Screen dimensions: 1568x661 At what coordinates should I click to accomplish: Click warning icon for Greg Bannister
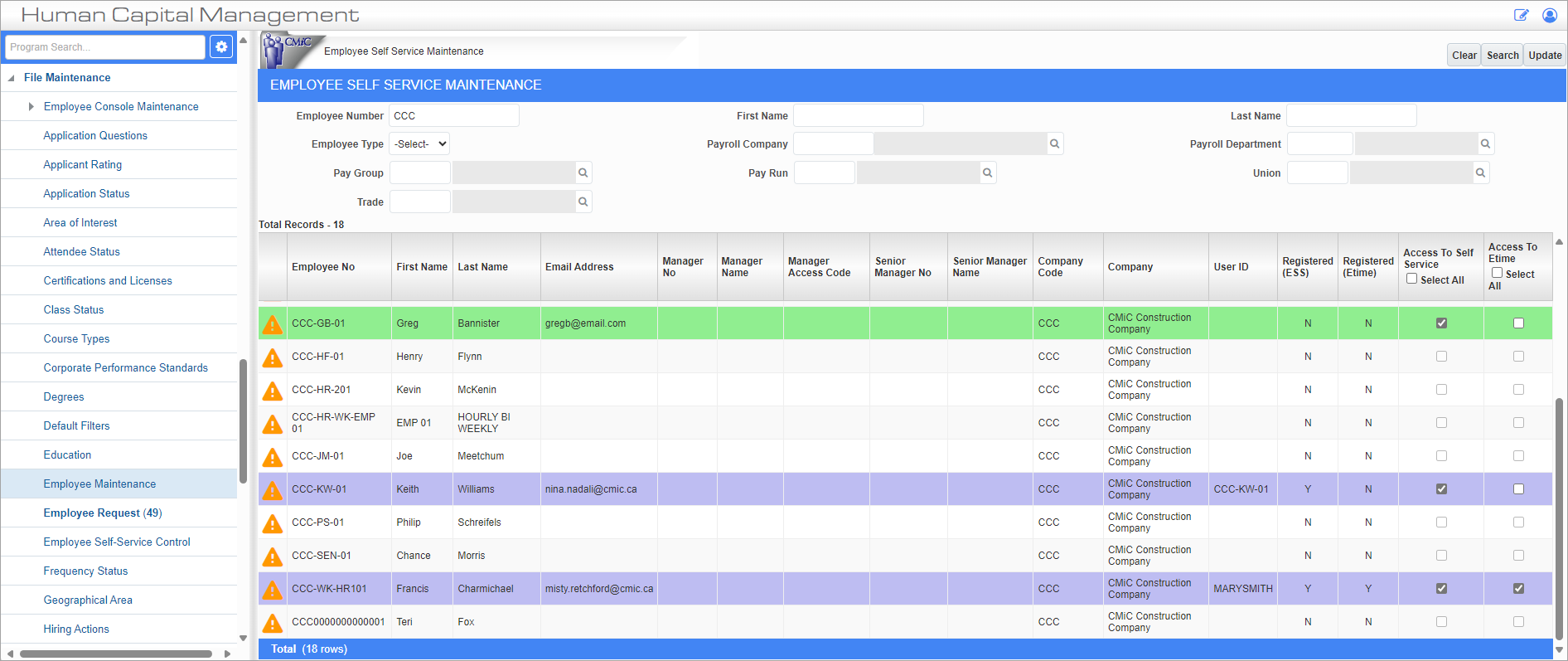pos(272,324)
